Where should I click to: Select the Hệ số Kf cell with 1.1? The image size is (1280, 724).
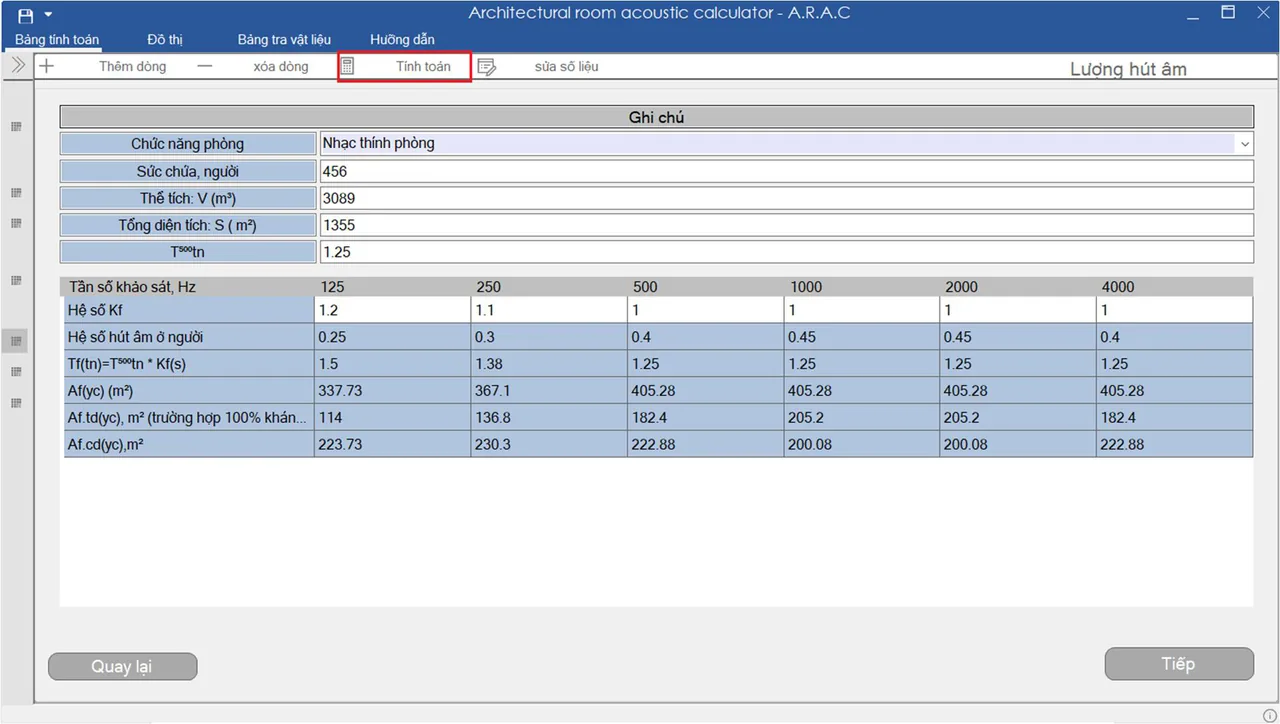pos(549,310)
